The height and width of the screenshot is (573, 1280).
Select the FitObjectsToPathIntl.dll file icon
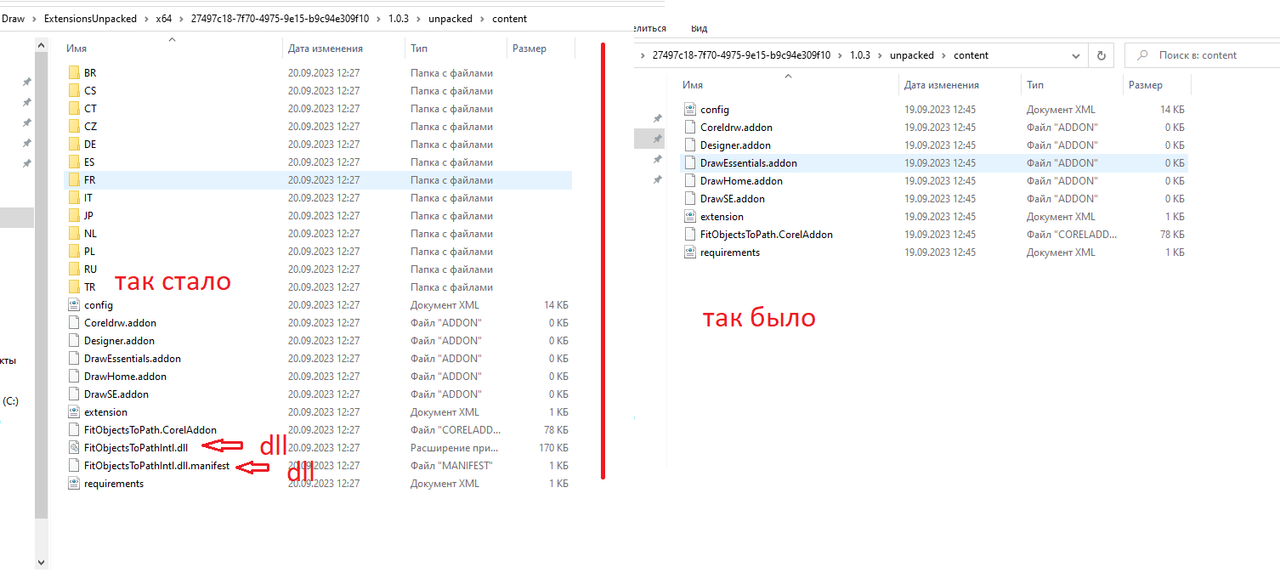pos(74,448)
